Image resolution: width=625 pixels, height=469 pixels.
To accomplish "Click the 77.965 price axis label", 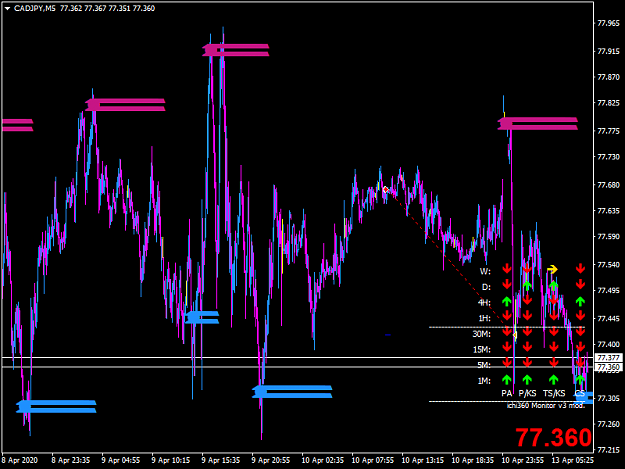I will [609, 24].
